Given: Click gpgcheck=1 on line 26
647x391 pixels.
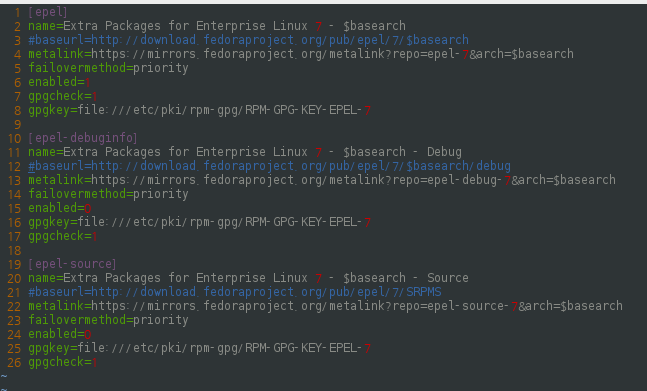Looking at the screenshot, I should [x=63, y=362].
